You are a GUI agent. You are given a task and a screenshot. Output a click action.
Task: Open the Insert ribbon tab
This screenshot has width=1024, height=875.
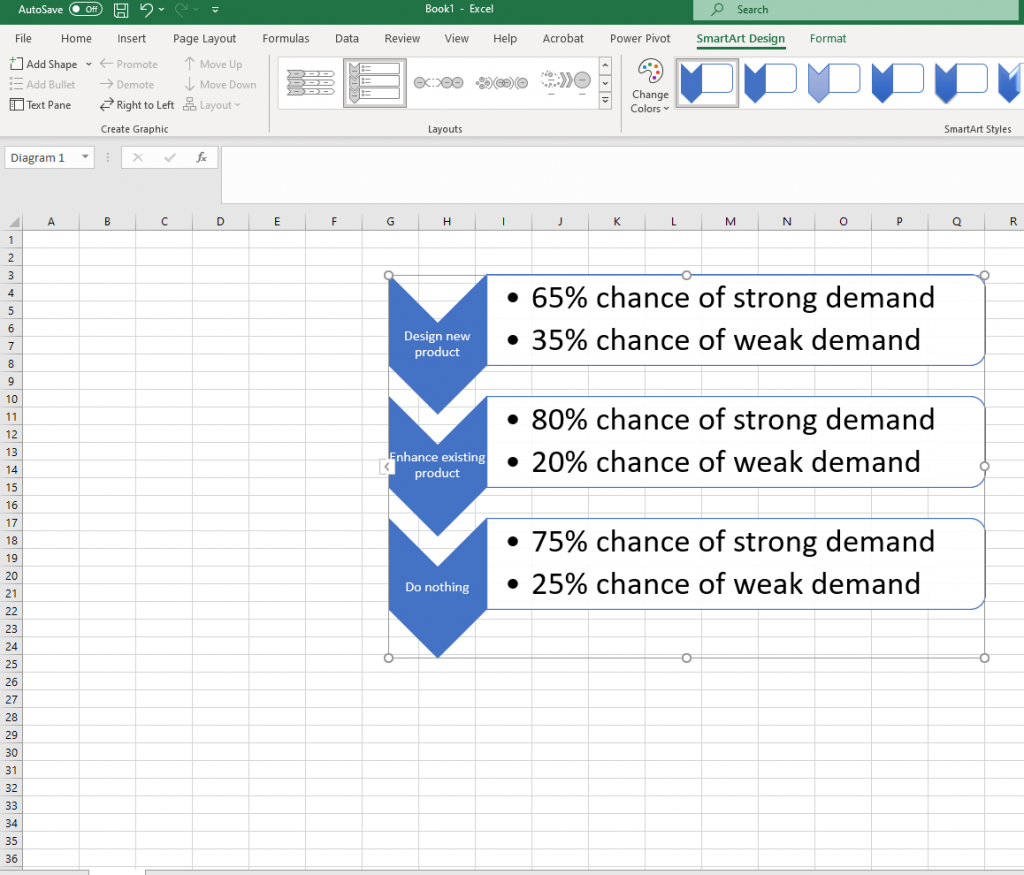(x=131, y=39)
